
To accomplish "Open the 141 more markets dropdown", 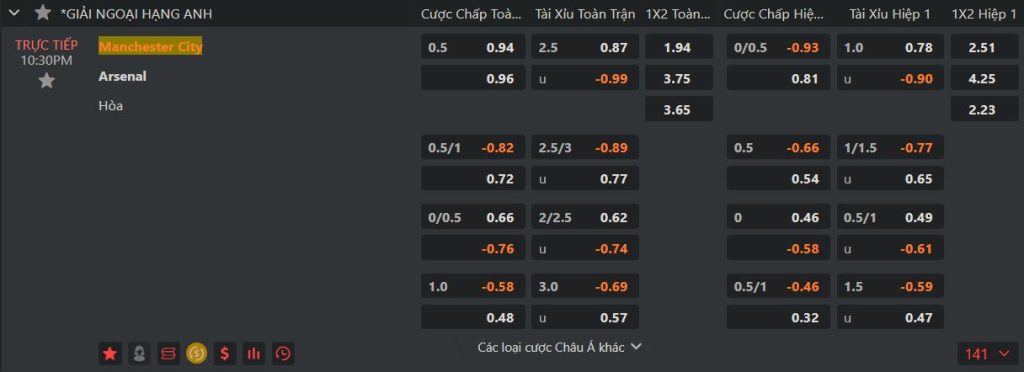I will click(987, 354).
